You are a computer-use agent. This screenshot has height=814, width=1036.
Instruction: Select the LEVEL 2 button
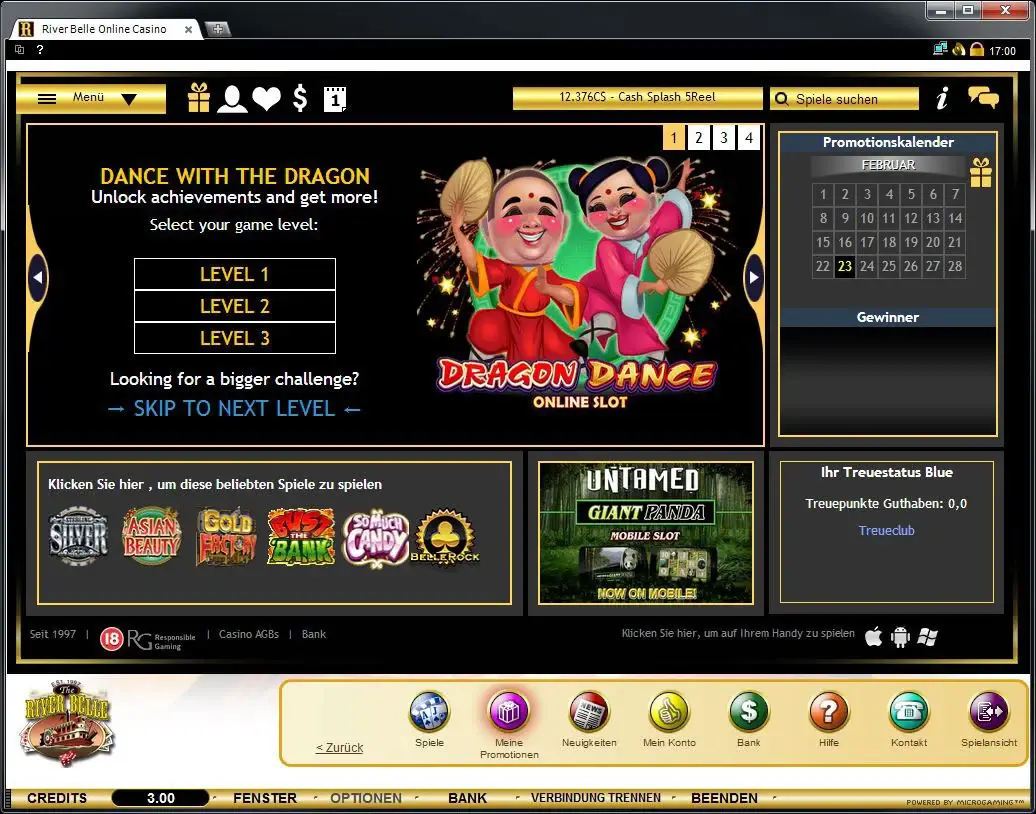pos(235,306)
